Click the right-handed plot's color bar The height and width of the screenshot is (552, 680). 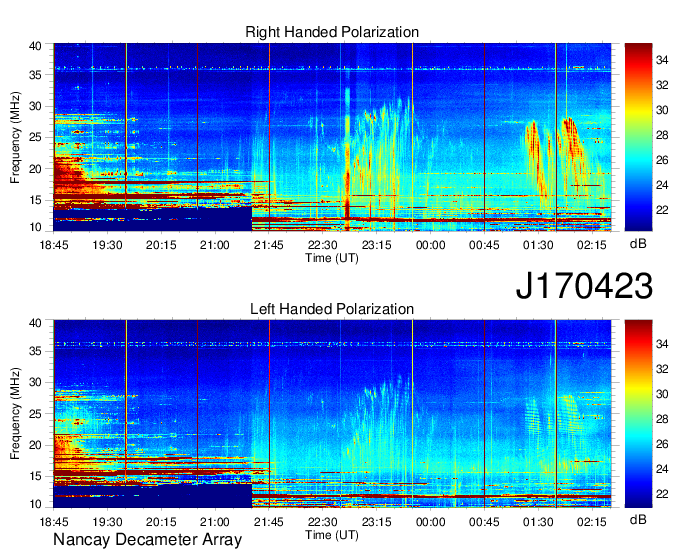638,137
